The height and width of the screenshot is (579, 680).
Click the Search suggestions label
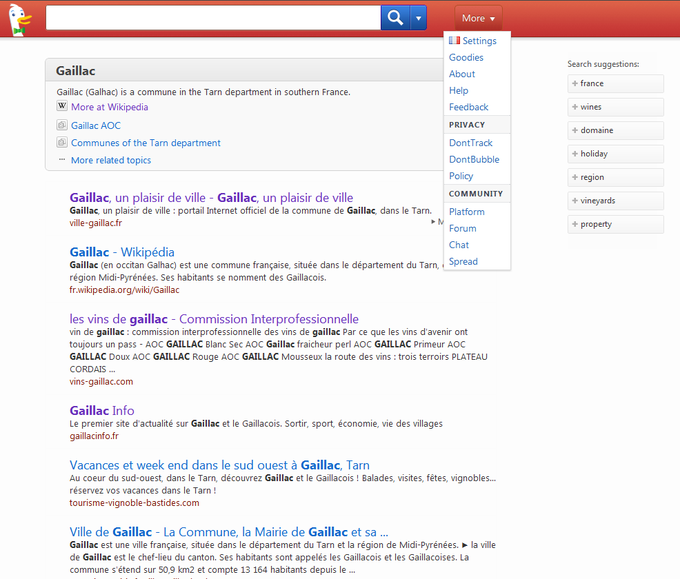(603, 64)
